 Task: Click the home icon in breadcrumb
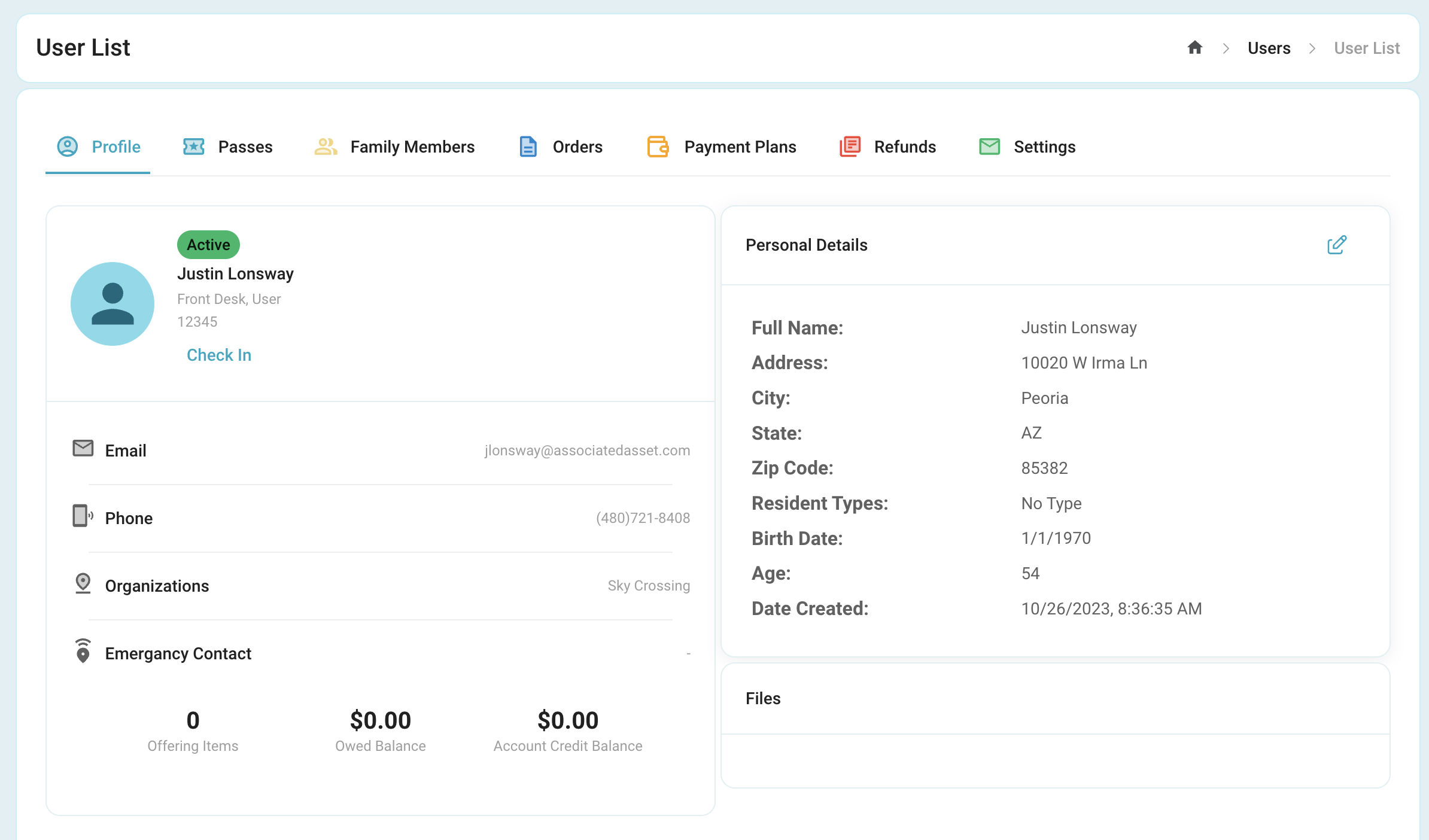pos(1194,47)
